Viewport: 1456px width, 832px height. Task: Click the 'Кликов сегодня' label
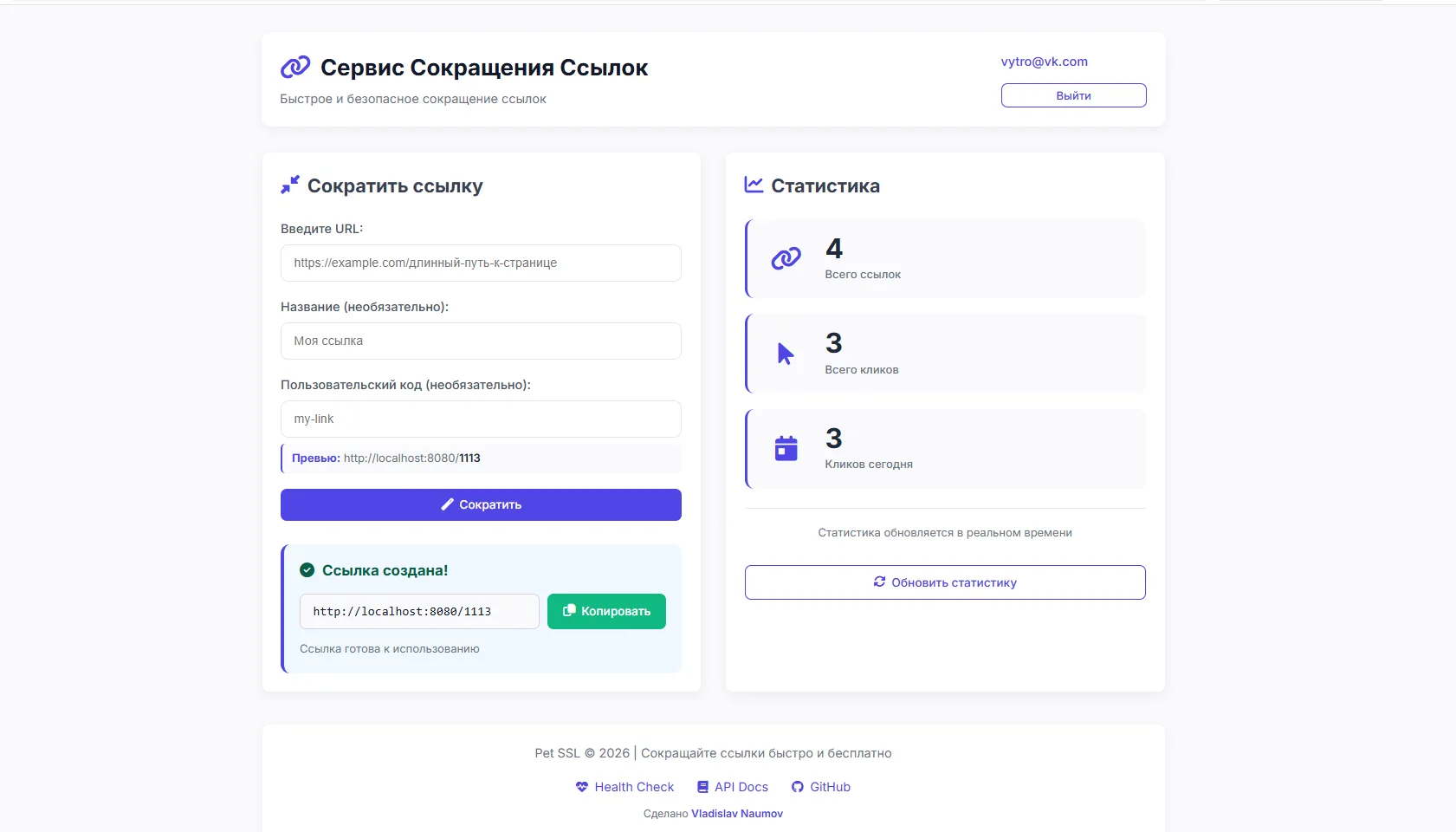pos(869,464)
